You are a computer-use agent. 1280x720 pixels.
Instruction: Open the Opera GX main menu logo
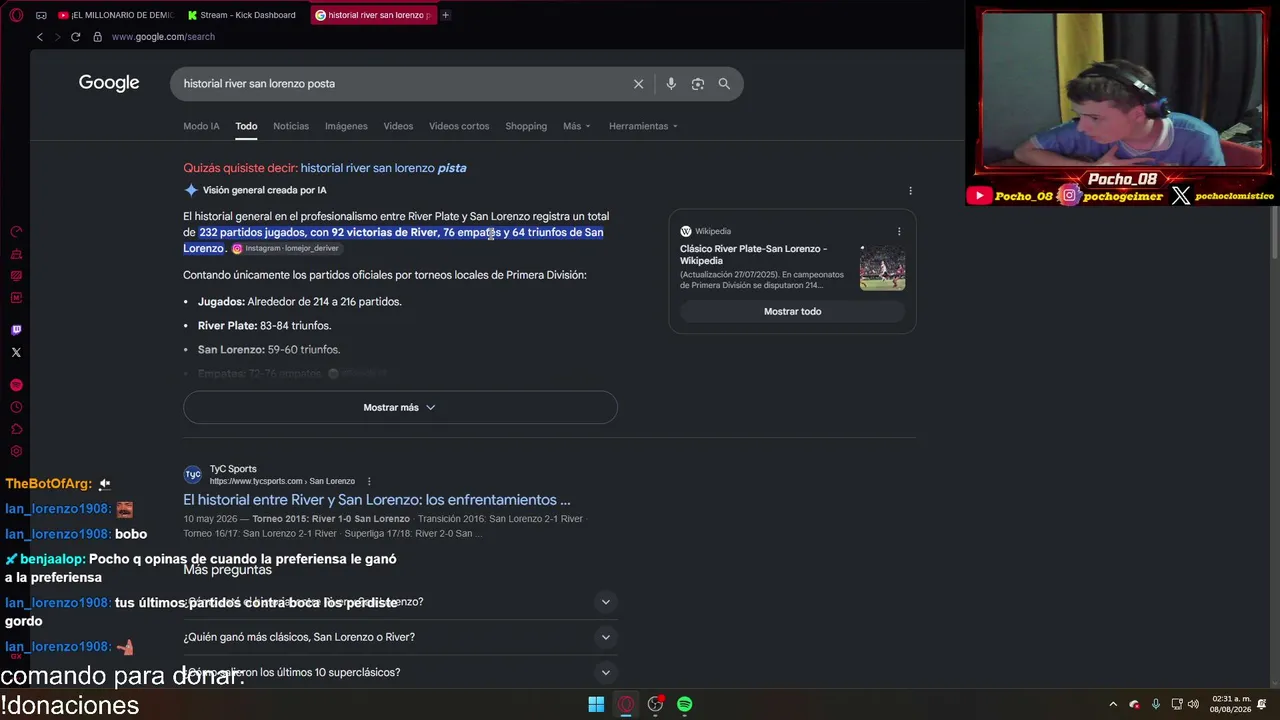pos(16,15)
